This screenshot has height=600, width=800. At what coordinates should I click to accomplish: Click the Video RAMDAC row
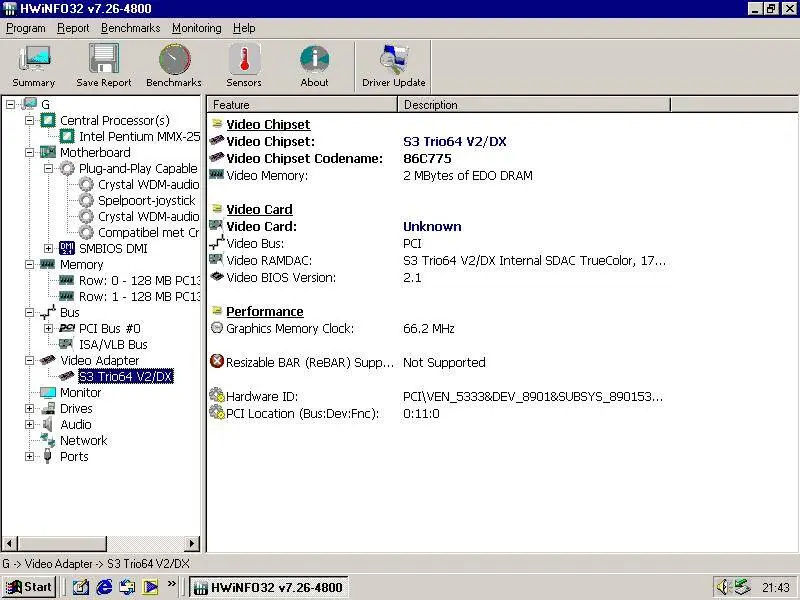click(439, 261)
